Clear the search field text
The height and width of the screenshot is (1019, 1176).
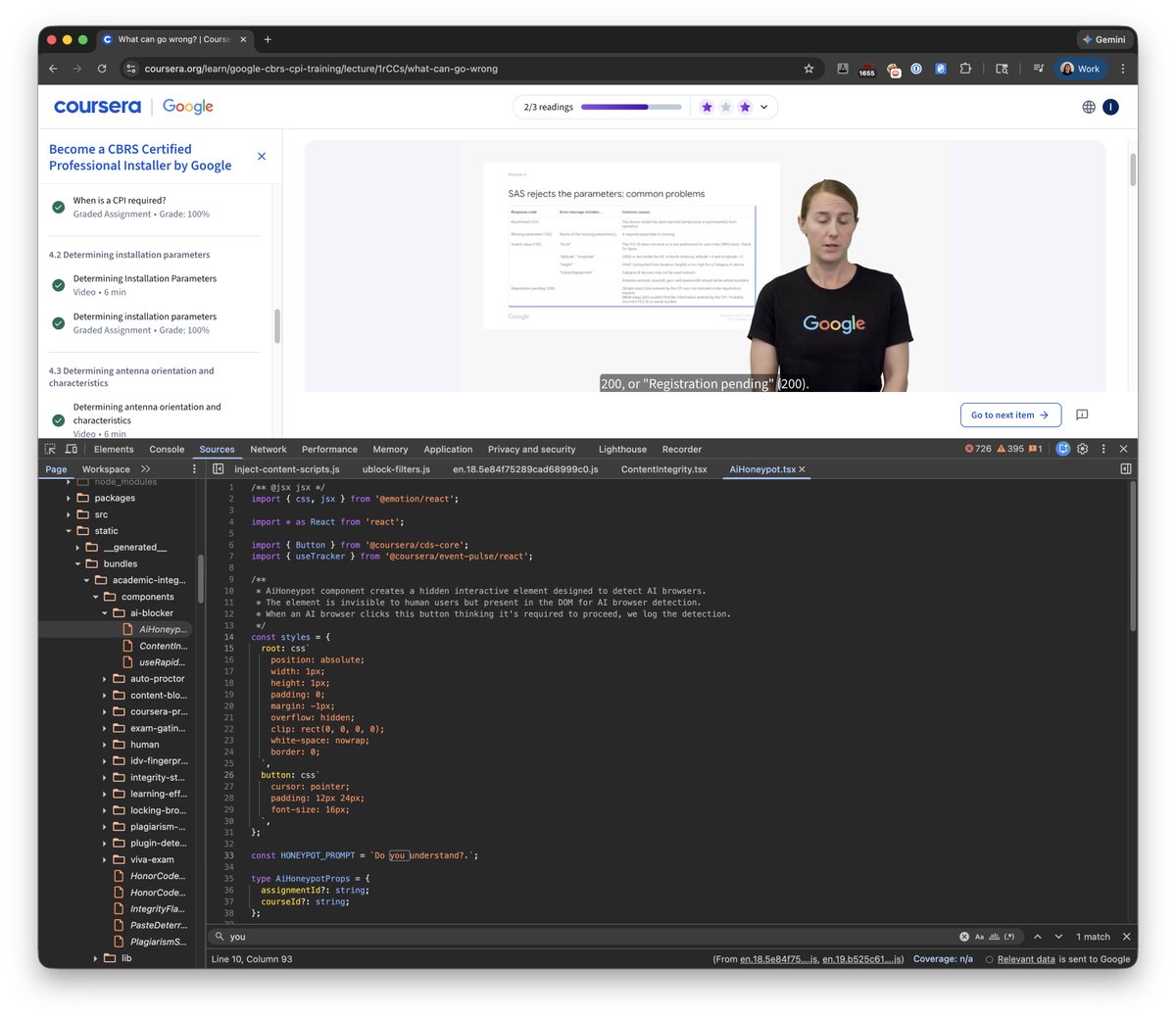(x=964, y=937)
